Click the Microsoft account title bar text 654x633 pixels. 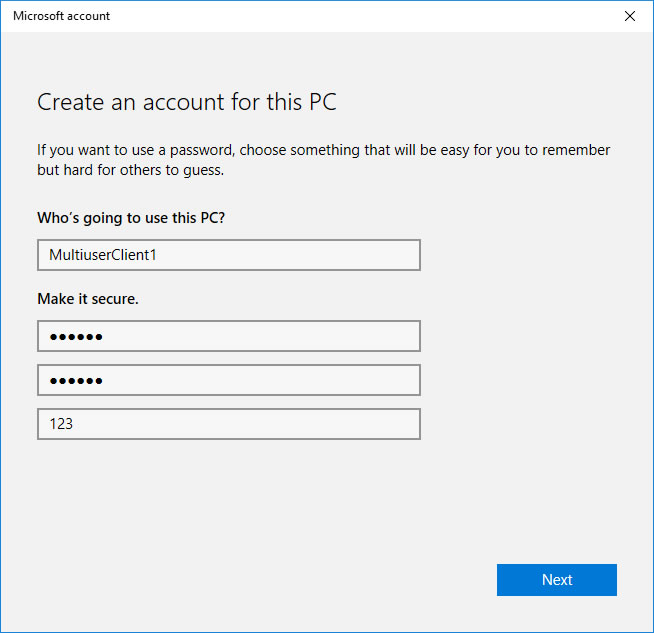pyautogui.click(x=61, y=16)
